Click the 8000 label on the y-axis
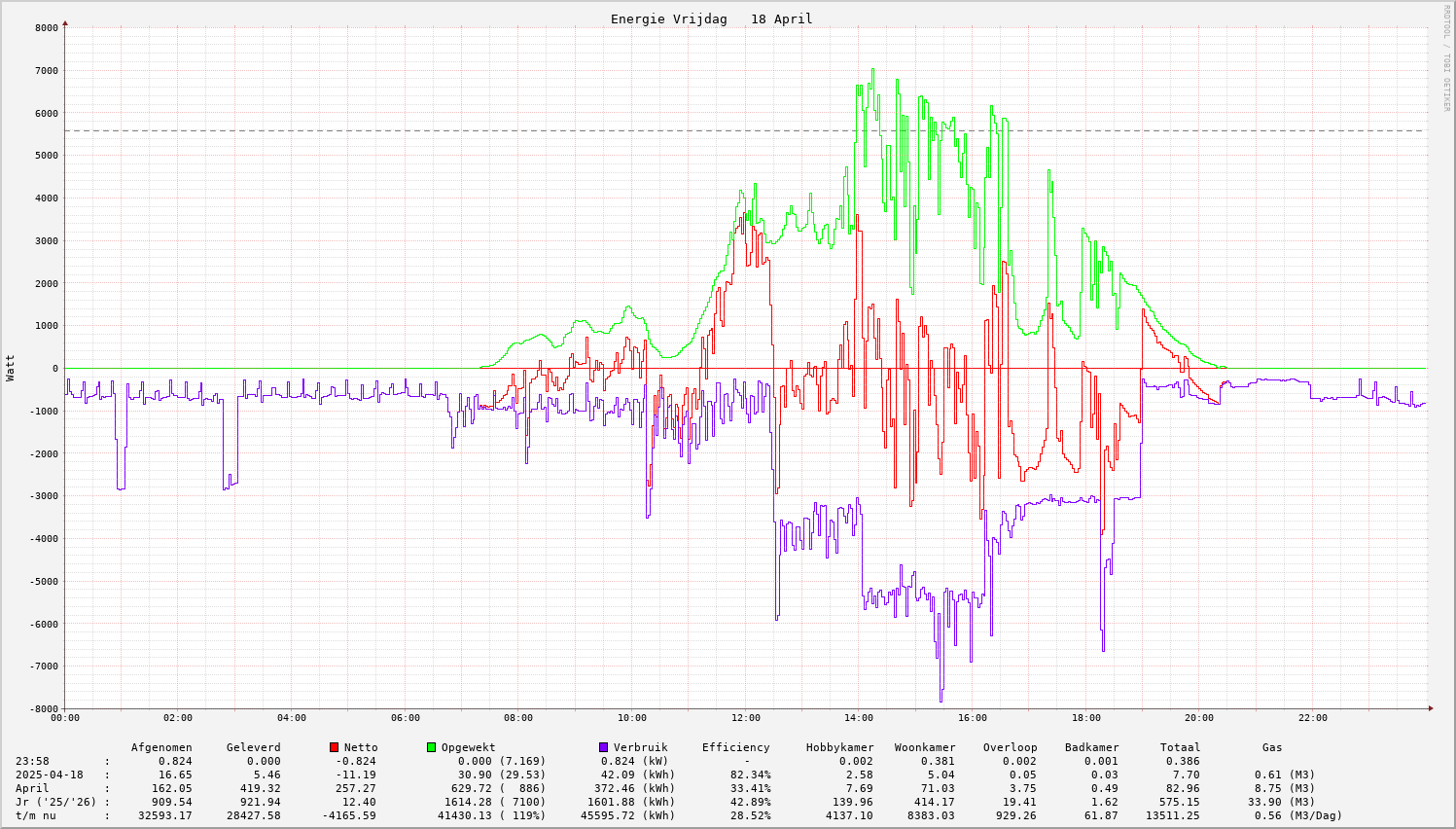Viewport: 1456px width, 829px height. click(x=46, y=27)
